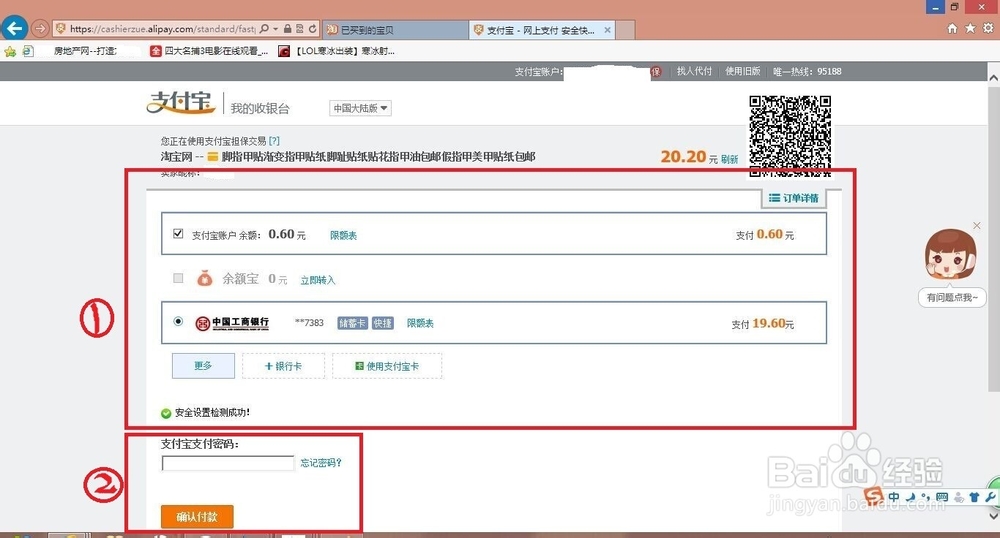Click the ICBC bank logo
The image size is (1000, 538).
(x=232, y=323)
